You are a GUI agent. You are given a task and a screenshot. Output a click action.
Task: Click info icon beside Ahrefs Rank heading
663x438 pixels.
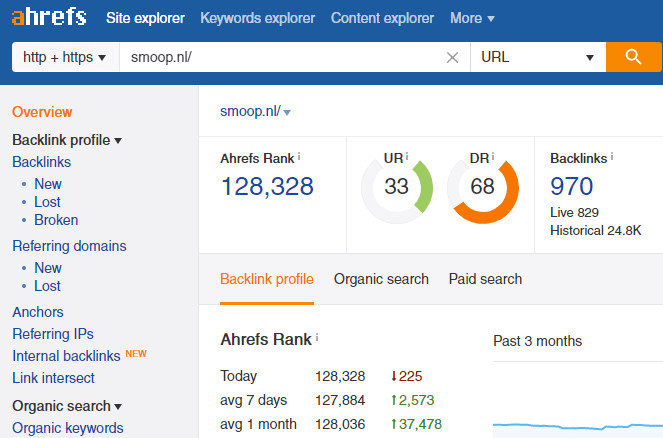click(317, 337)
